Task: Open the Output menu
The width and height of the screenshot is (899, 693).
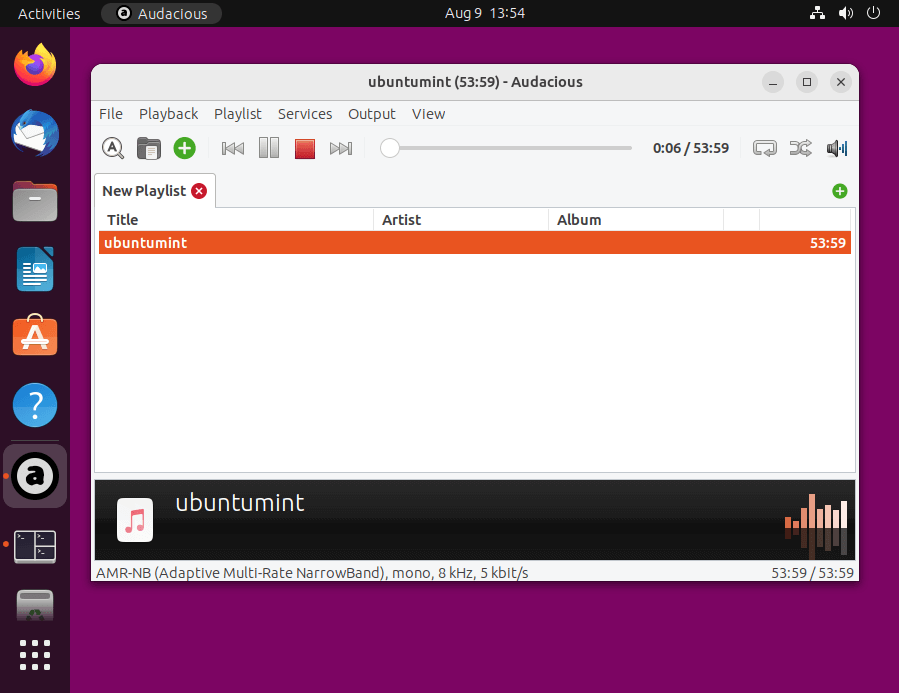Action: pyautogui.click(x=372, y=114)
